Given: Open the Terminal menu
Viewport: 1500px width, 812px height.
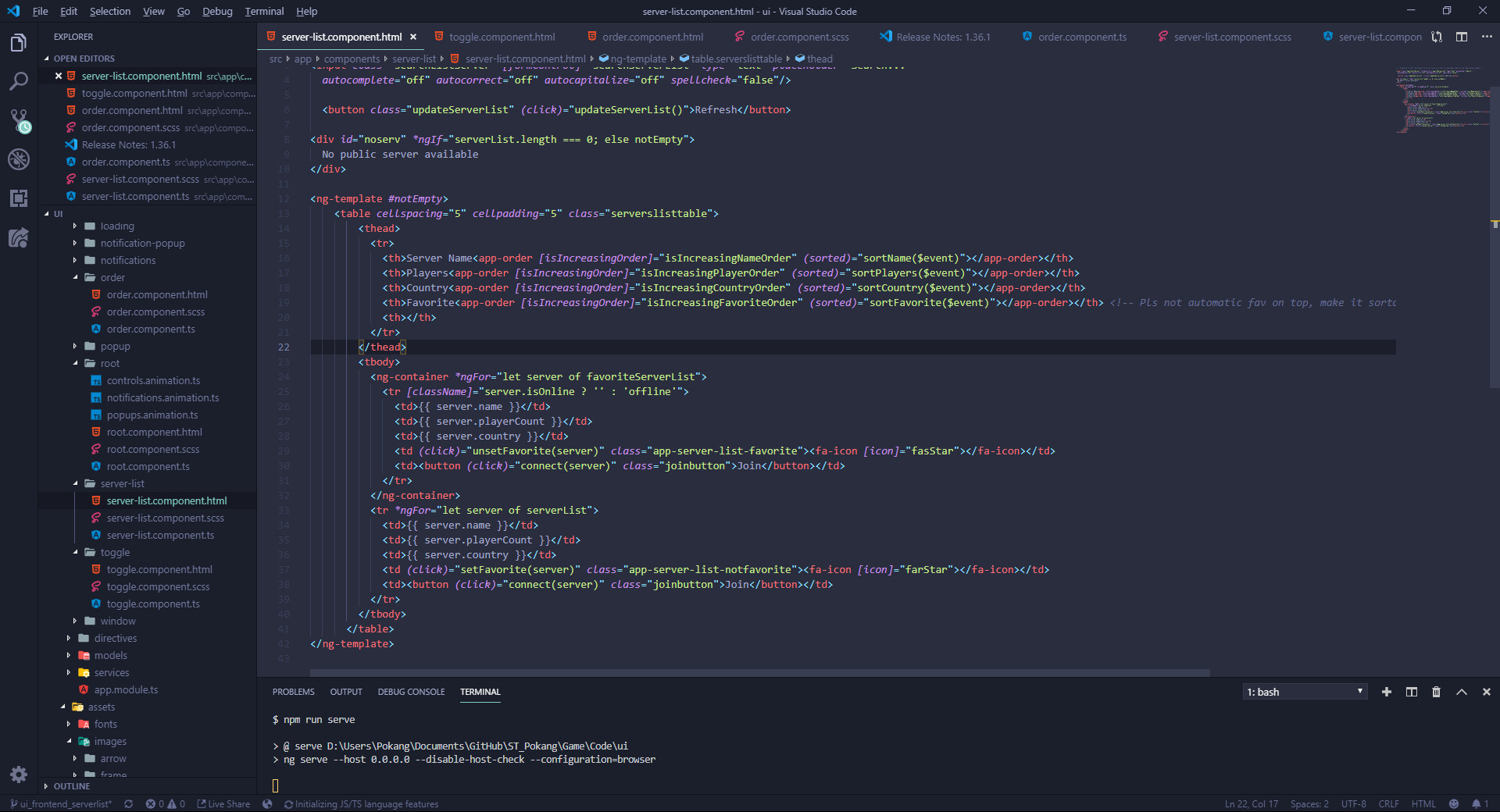Looking at the screenshot, I should pyautogui.click(x=264, y=11).
